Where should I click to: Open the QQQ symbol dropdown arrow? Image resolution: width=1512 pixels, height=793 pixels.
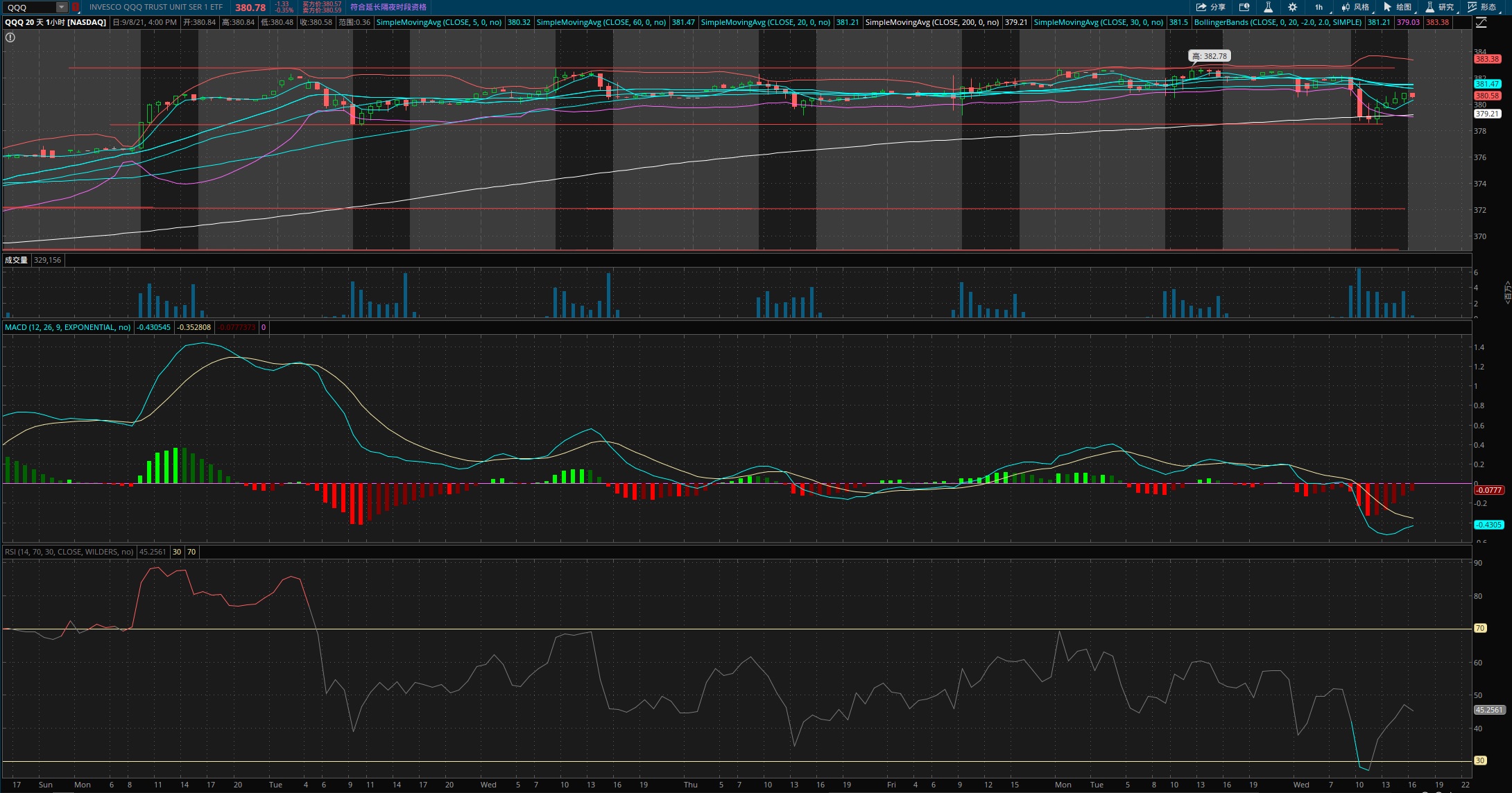[62, 7]
